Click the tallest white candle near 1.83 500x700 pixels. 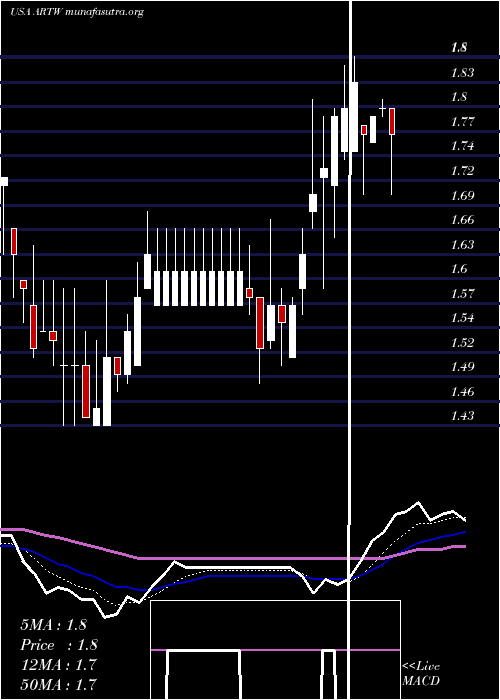(x=354, y=117)
